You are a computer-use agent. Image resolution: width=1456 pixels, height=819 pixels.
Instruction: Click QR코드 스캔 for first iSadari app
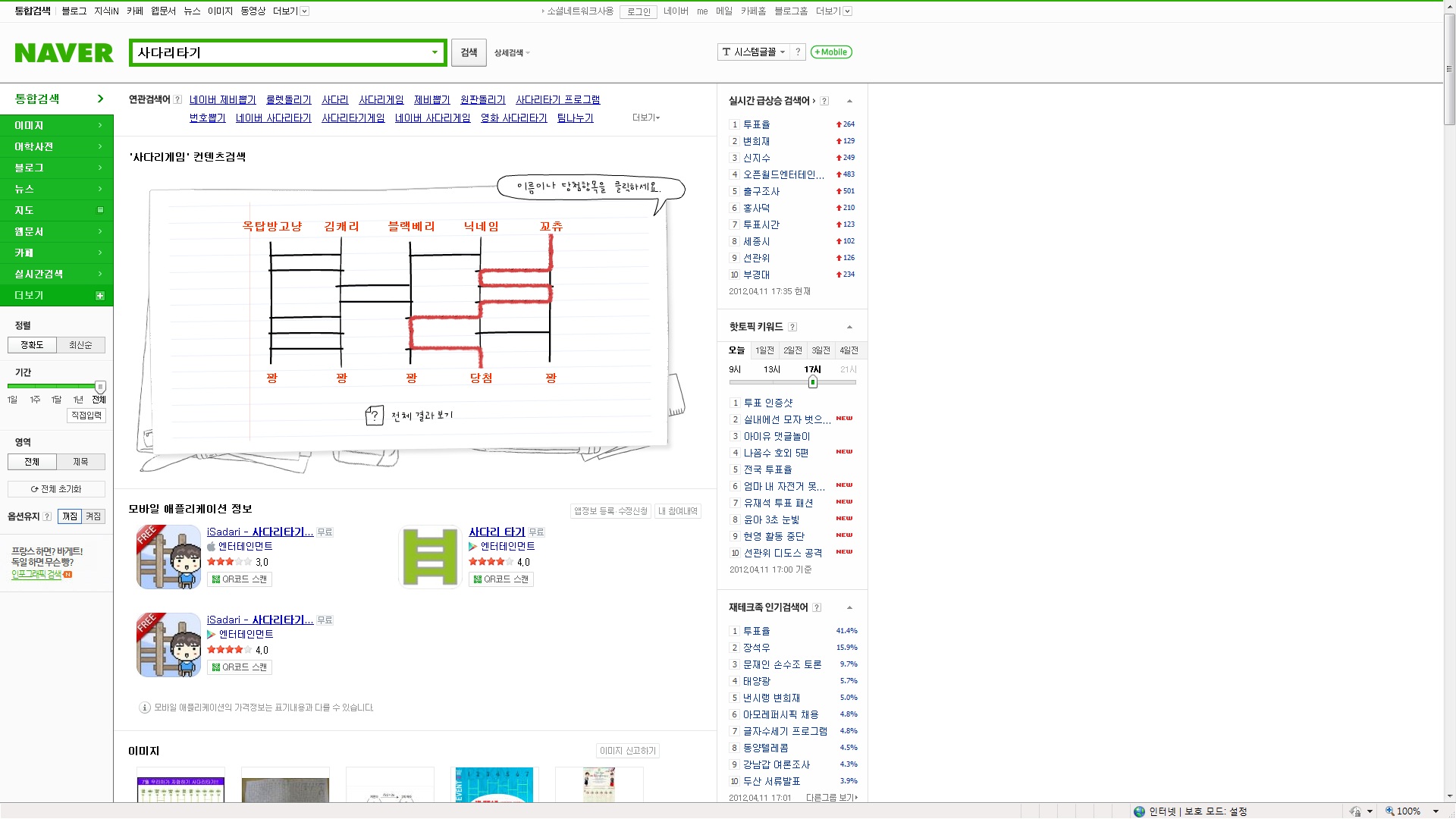pyautogui.click(x=240, y=579)
